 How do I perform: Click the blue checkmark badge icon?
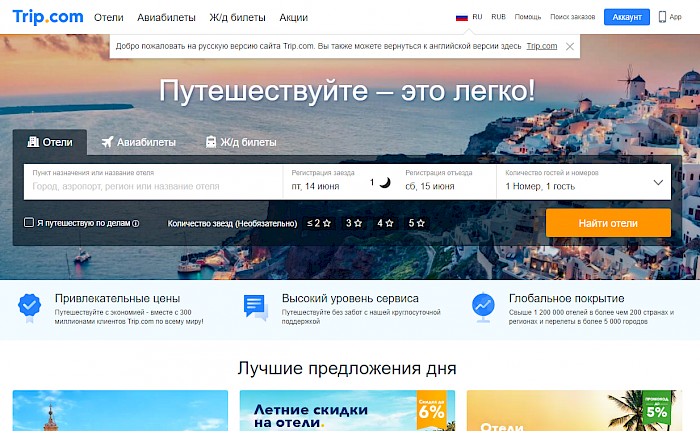tap(29, 307)
